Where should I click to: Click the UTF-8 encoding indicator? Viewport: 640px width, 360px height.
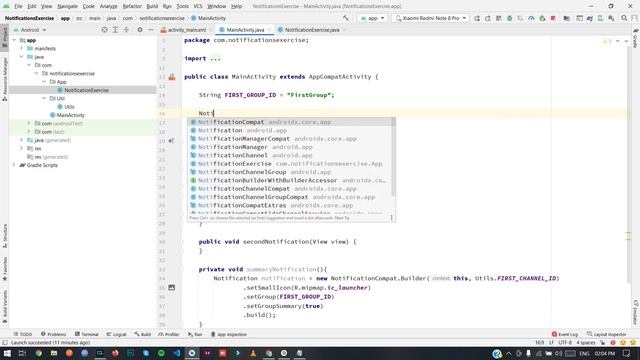pos(565,342)
